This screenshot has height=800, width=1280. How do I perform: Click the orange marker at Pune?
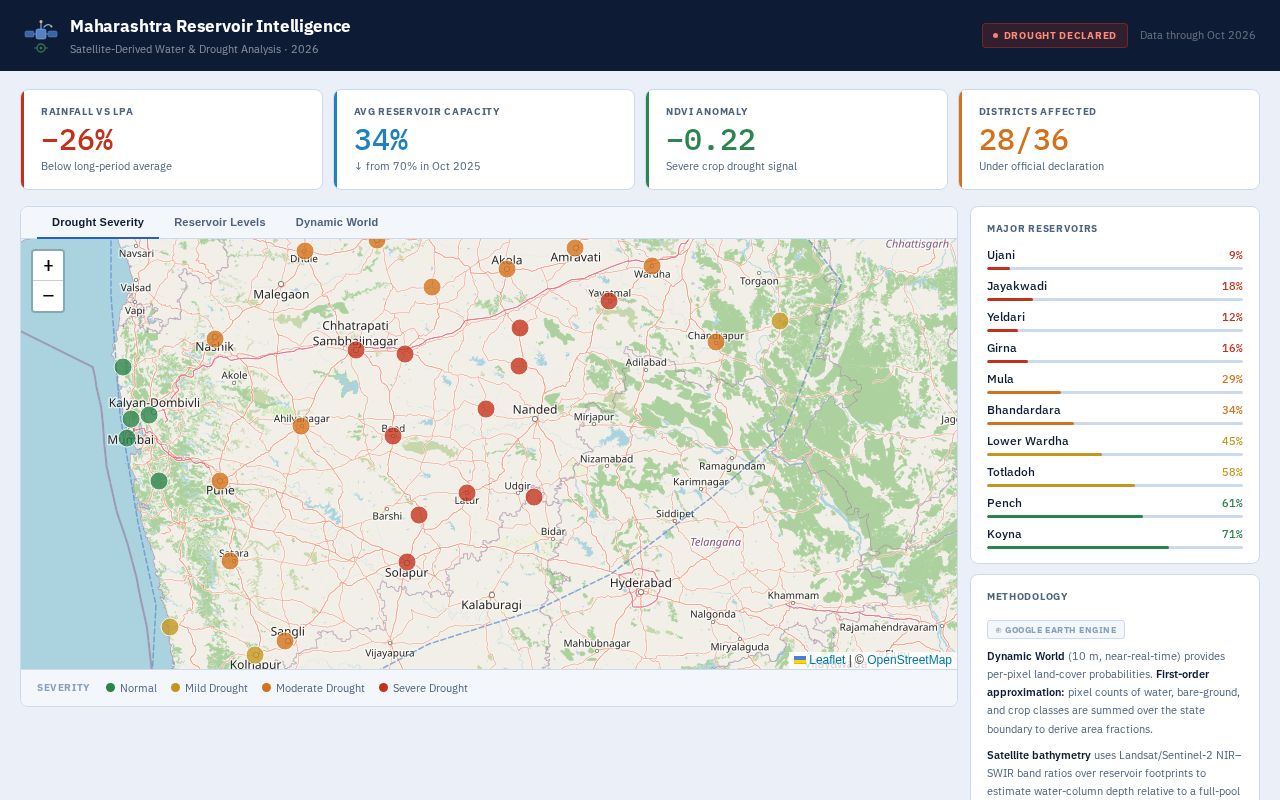pyautogui.click(x=220, y=481)
